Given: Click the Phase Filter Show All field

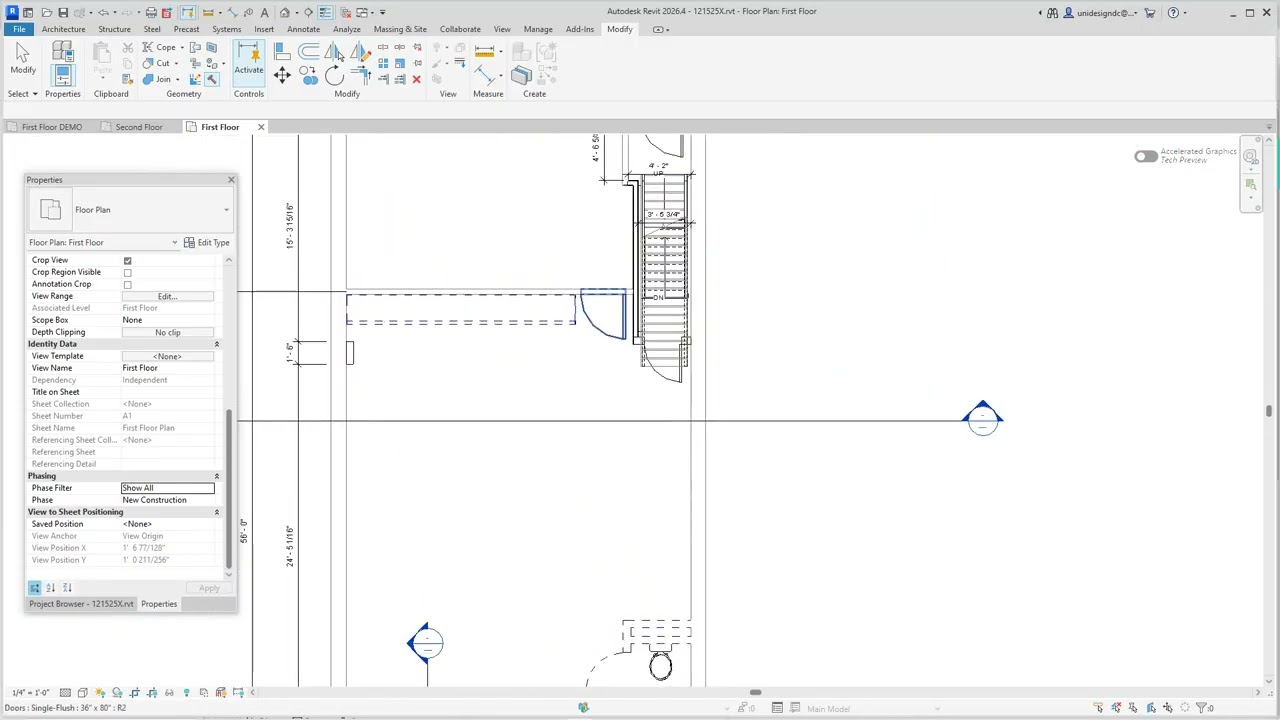Looking at the screenshot, I should pyautogui.click(x=167, y=488).
